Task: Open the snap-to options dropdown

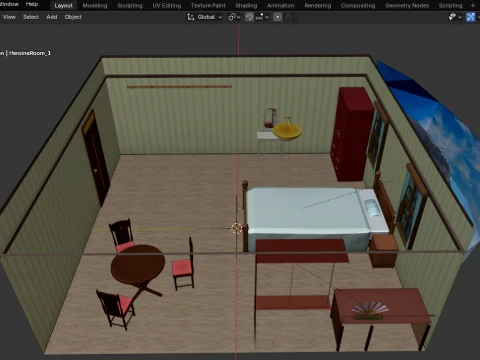Action: 262,17
